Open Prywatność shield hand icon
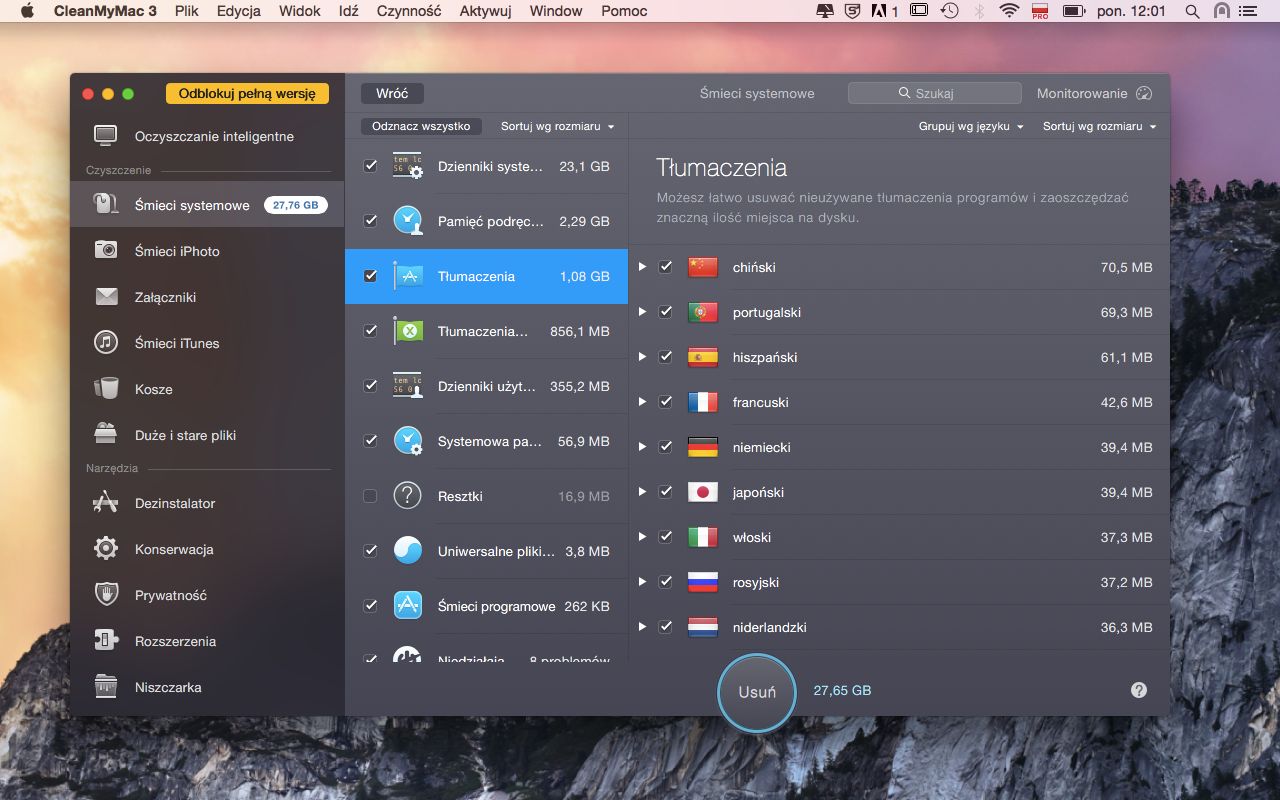Screen dimensions: 1280x800 tap(106, 595)
